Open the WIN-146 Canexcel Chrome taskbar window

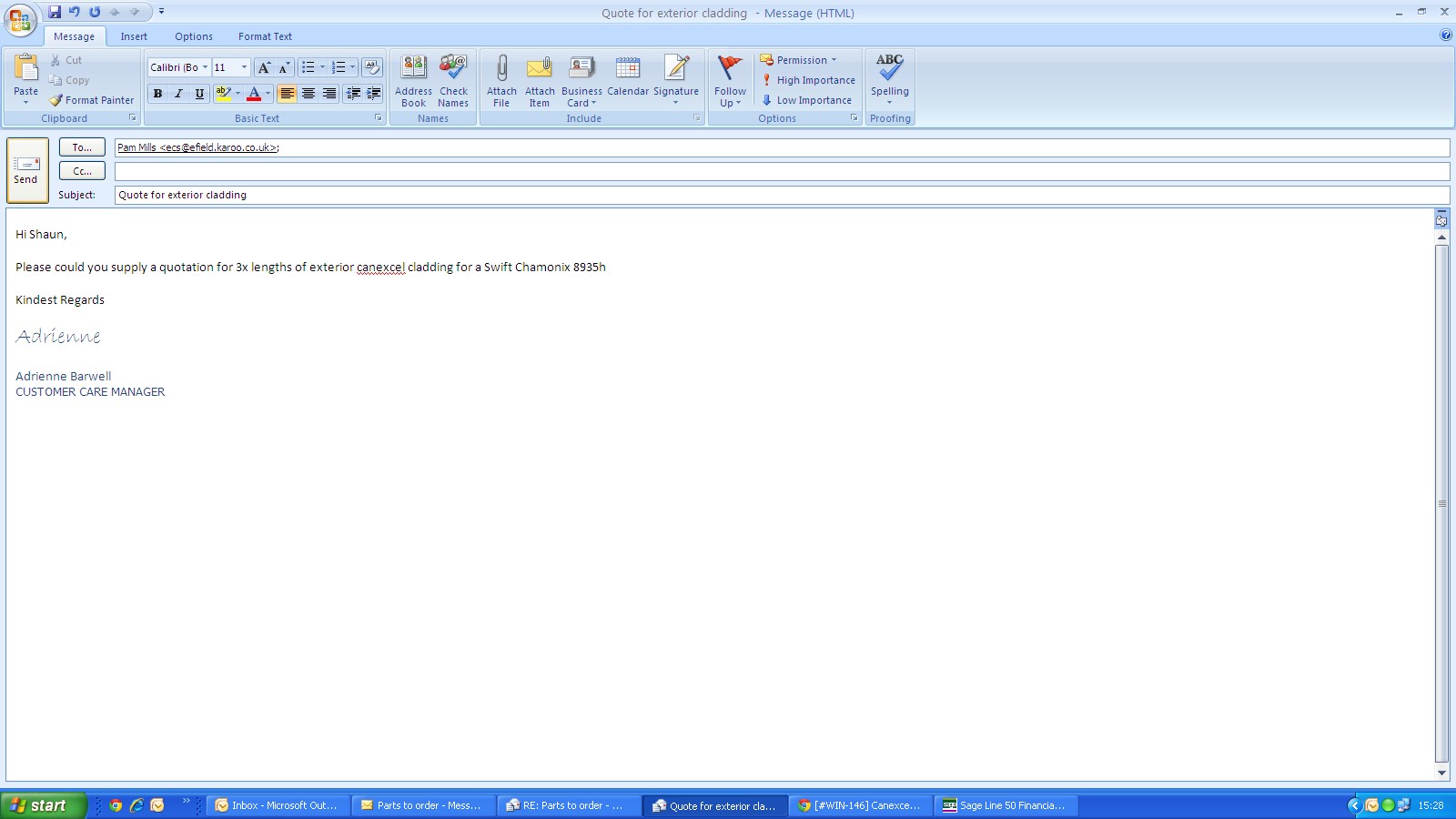pos(862,805)
